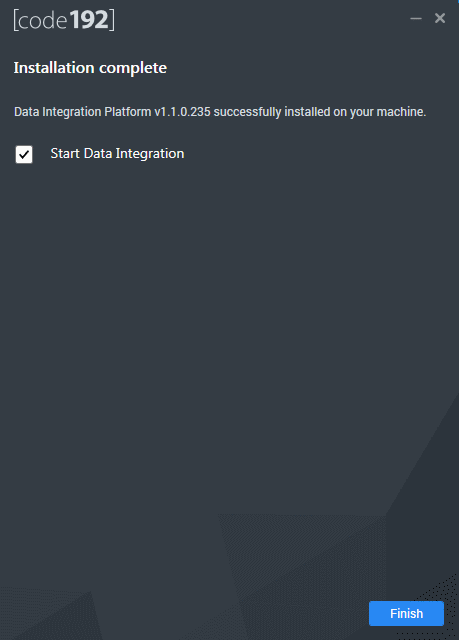Click the "Start Data Integration" label text
Viewport: 459px width, 640px height.
coord(117,153)
